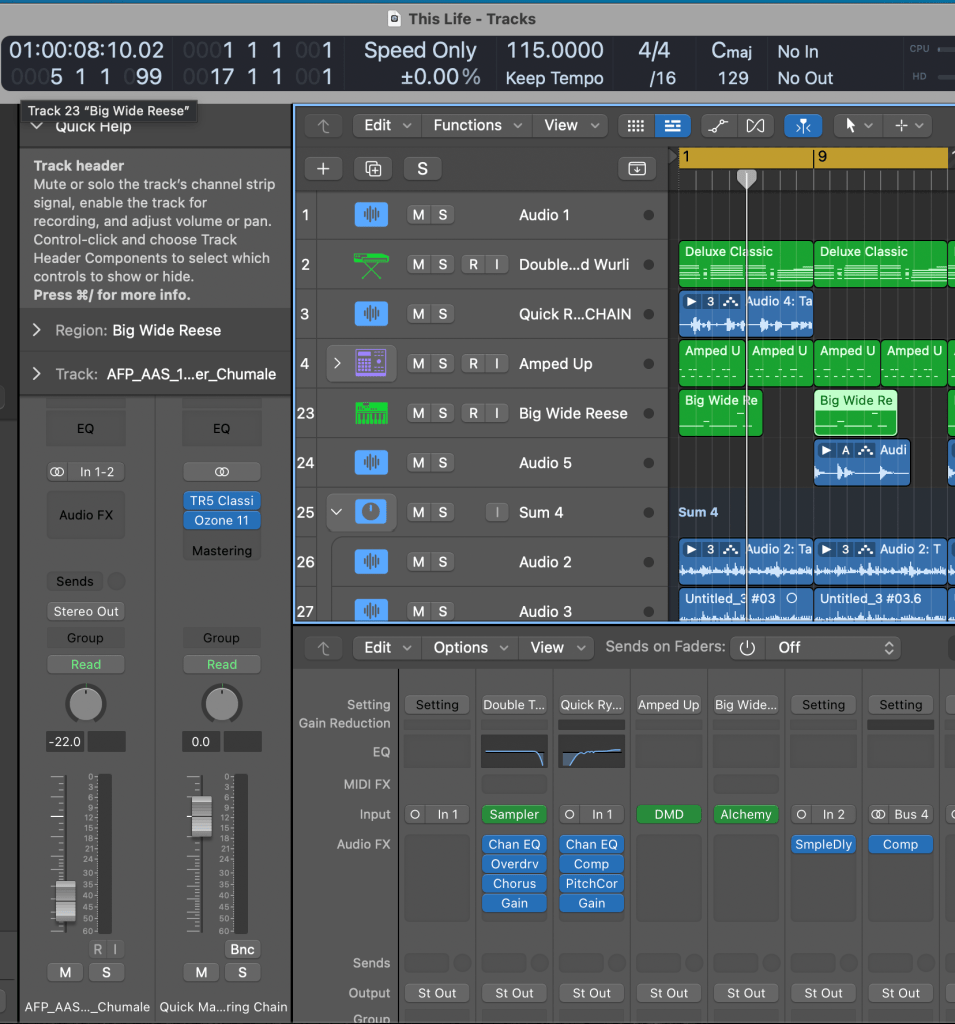Screen dimensions: 955x1024
Task: Click the duplicate track icon
Action: tap(373, 169)
